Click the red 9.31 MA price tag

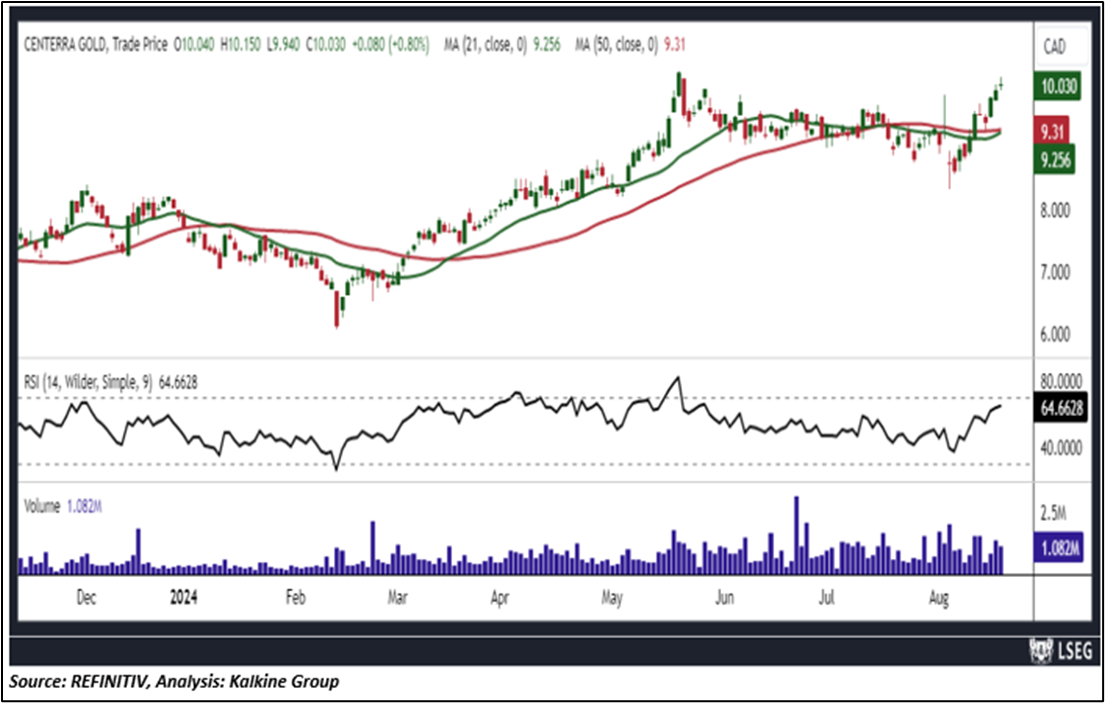(1054, 131)
